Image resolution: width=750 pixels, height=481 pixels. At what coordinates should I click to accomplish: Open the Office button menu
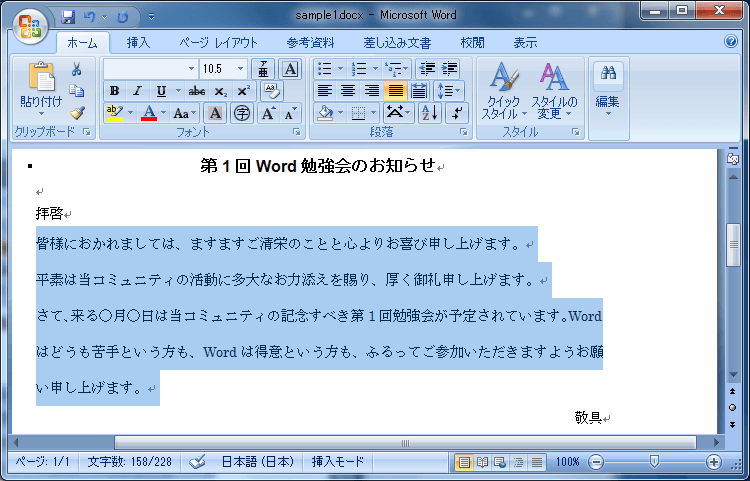(30, 26)
